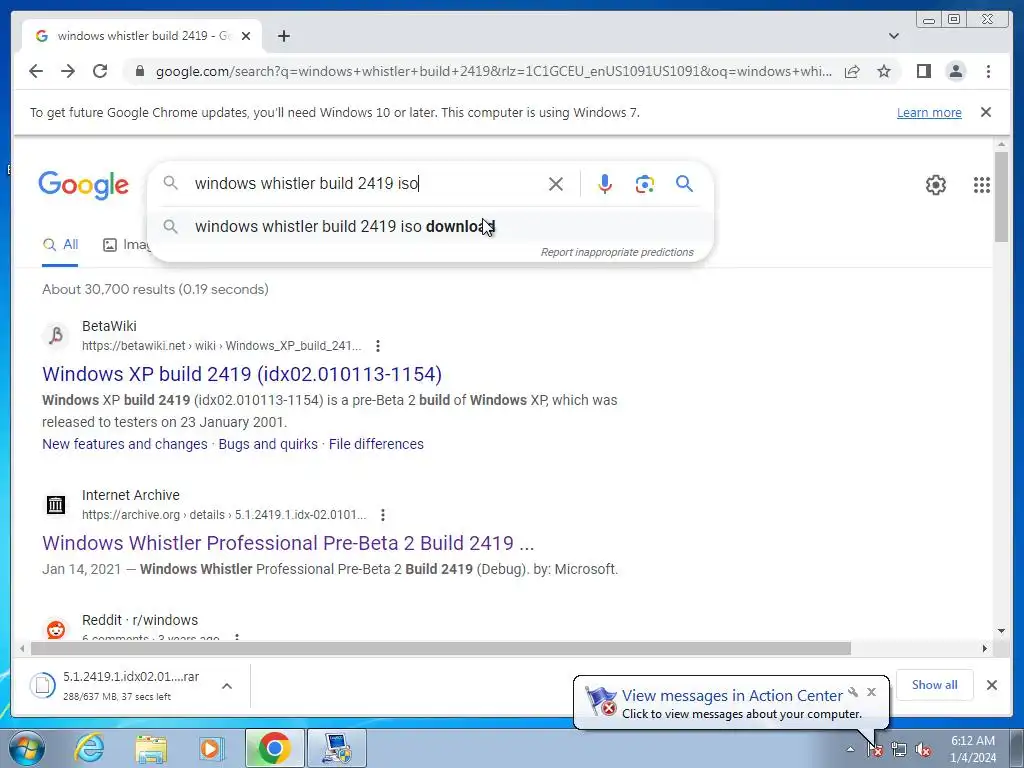The width and height of the screenshot is (1024, 768).
Task: Follow the 'New features and changes' sitelink
Action: click(x=125, y=444)
